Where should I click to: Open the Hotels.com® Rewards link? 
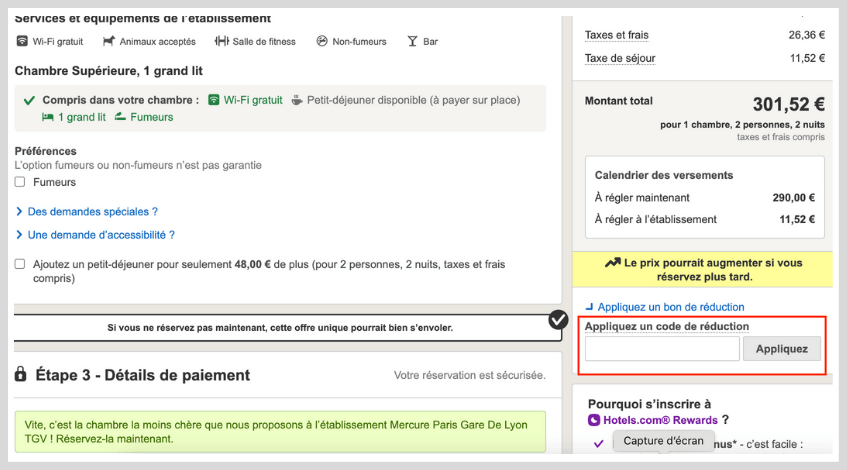pos(660,420)
